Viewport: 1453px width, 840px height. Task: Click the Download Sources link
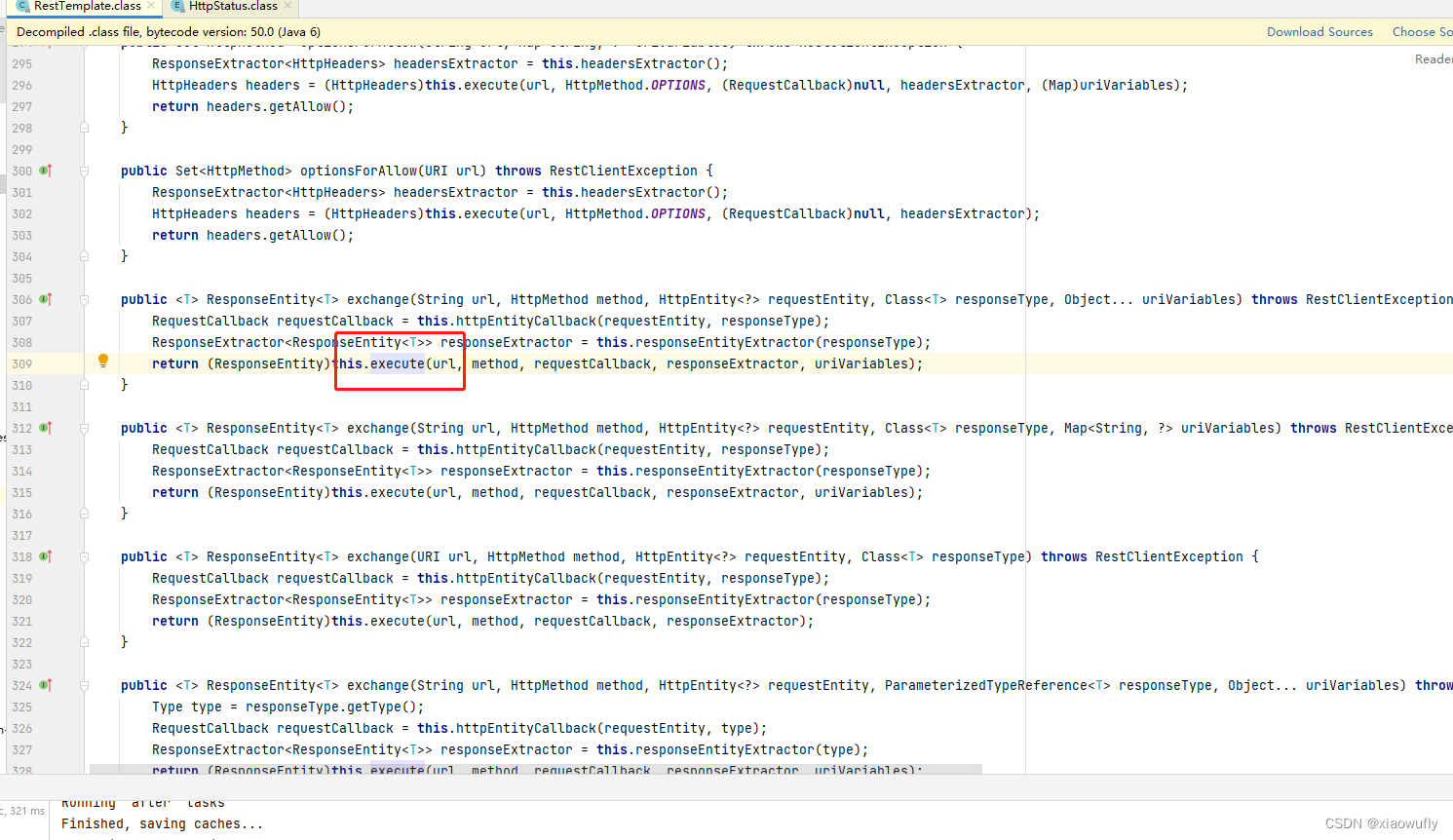click(x=1319, y=31)
